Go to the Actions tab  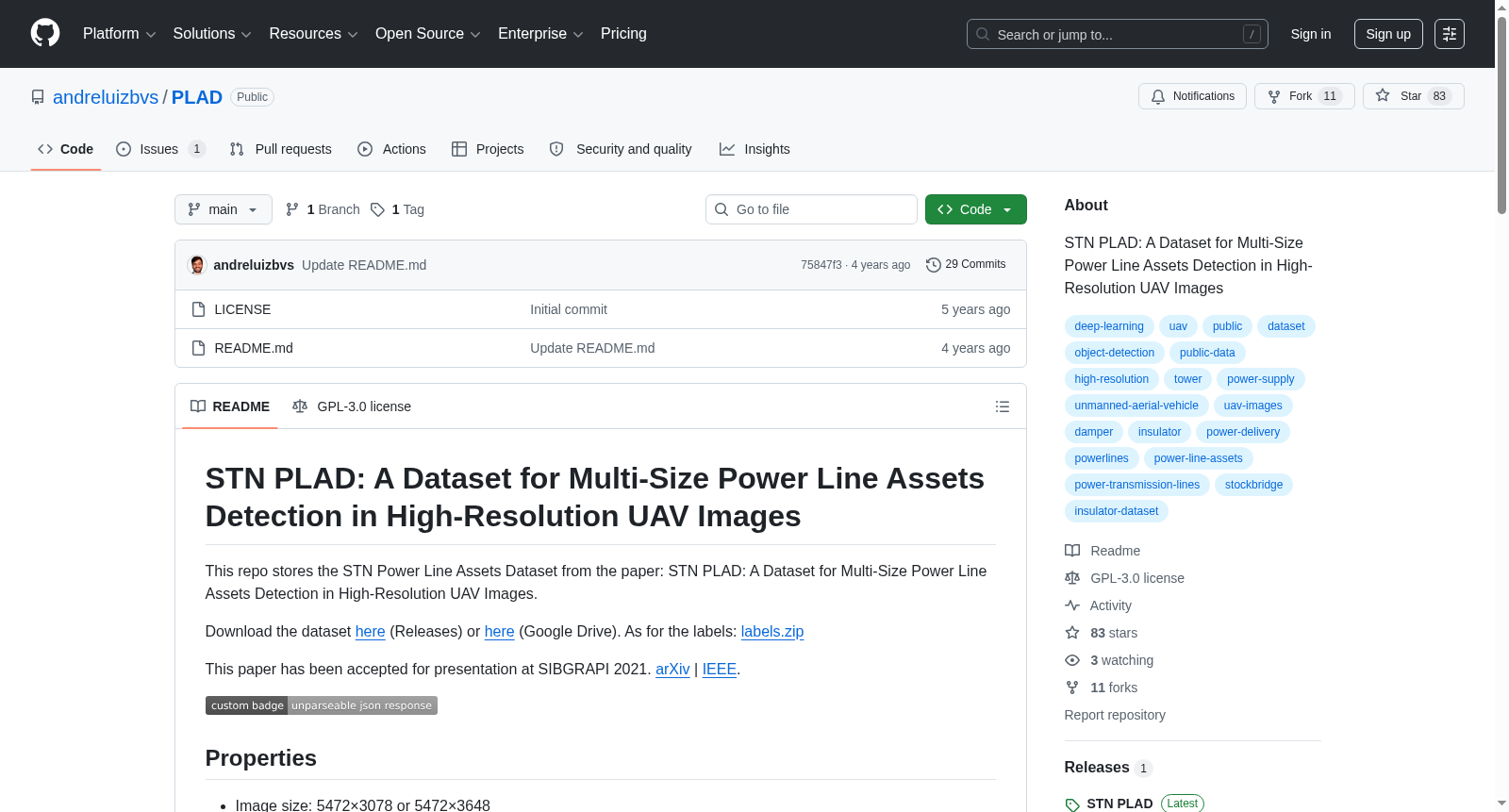(x=392, y=149)
